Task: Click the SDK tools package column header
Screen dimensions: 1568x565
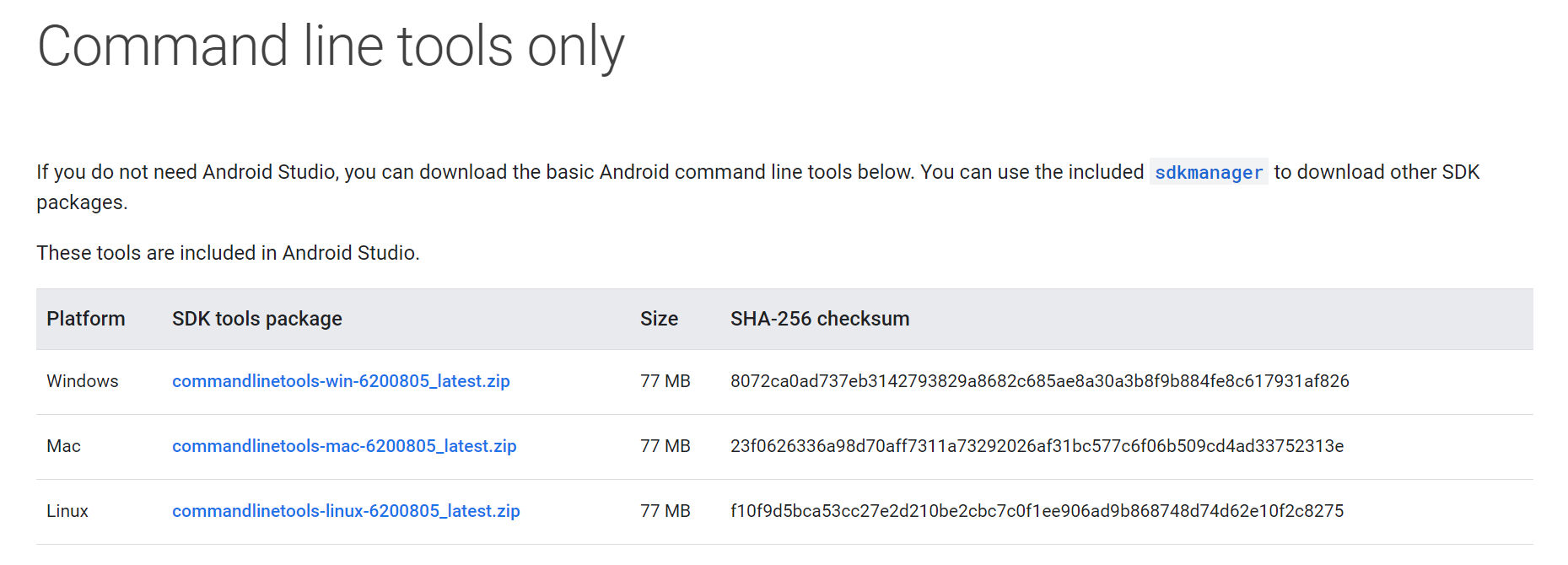Action: pyautogui.click(x=257, y=319)
